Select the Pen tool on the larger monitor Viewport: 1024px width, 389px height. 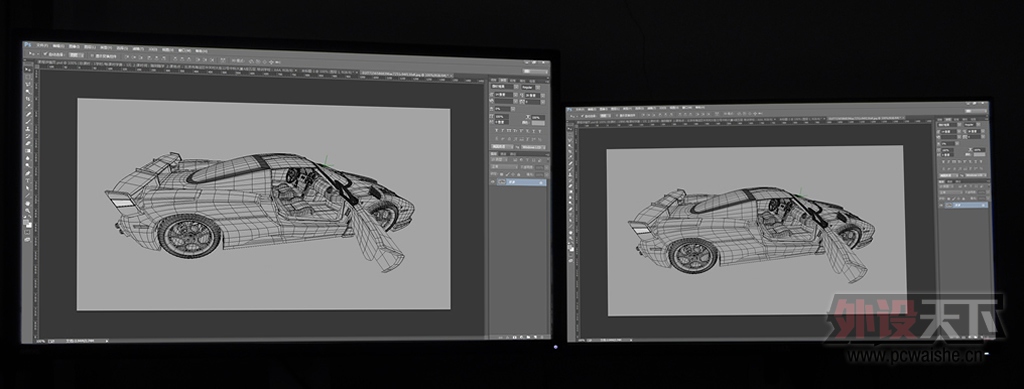pos(27,173)
